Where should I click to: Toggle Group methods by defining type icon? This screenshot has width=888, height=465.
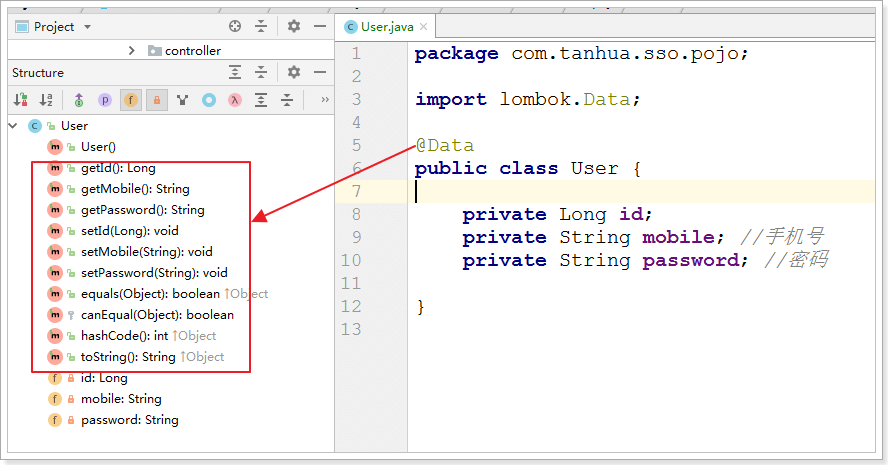tap(182, 100)
